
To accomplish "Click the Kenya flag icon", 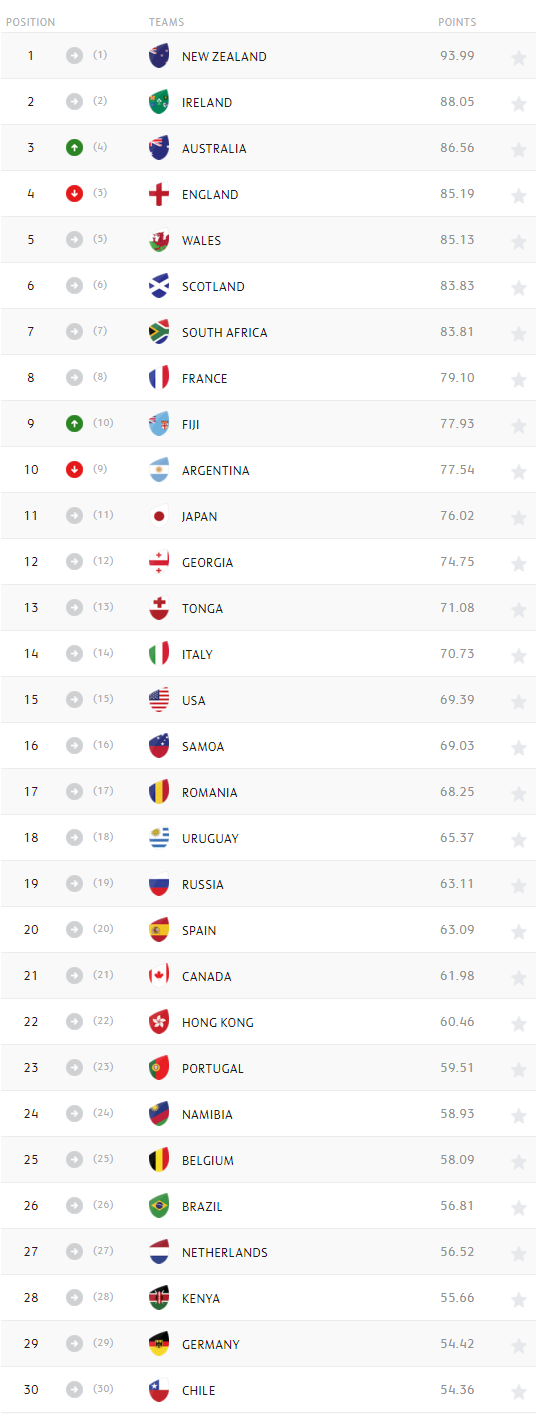I will pos(159,1298).
